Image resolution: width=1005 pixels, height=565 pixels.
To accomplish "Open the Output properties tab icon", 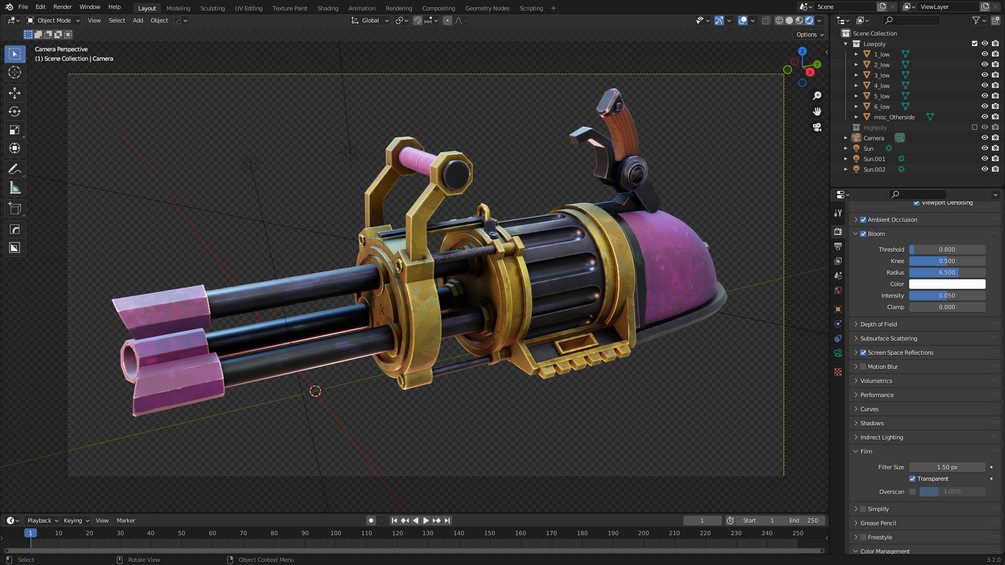I will (838, 246).
